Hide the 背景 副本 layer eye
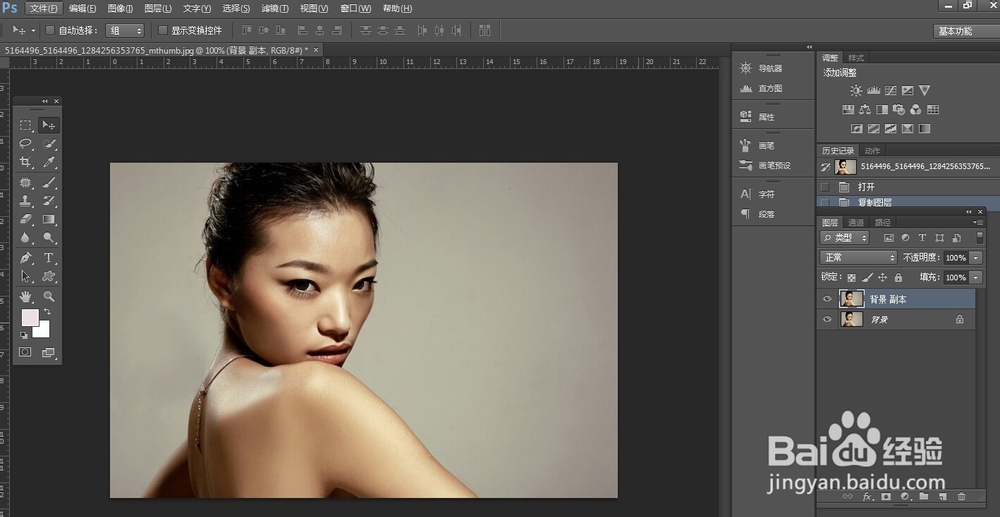Image resolution: width=1000 pixels, height=517 pixels. [x=827, y=299]
